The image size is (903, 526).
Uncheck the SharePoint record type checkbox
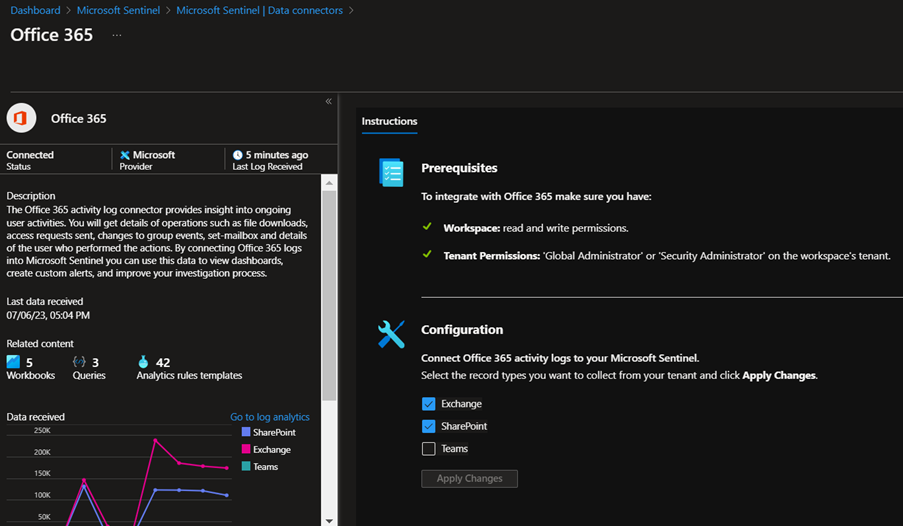click(428, 426)
